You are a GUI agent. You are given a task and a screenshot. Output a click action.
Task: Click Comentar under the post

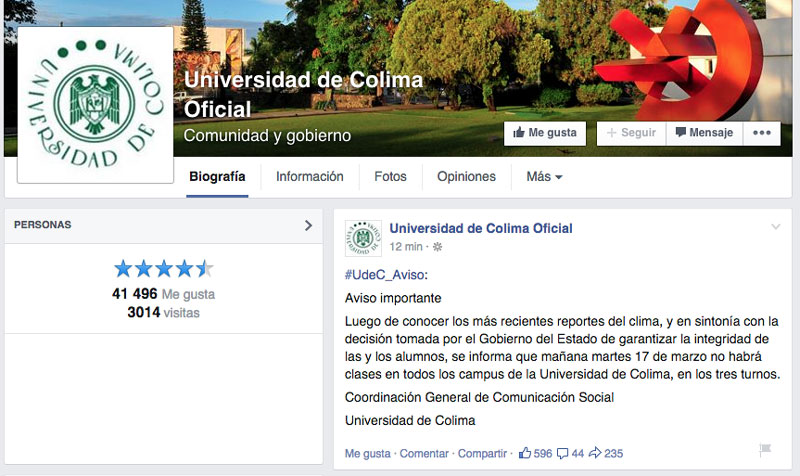pos(424,454)
